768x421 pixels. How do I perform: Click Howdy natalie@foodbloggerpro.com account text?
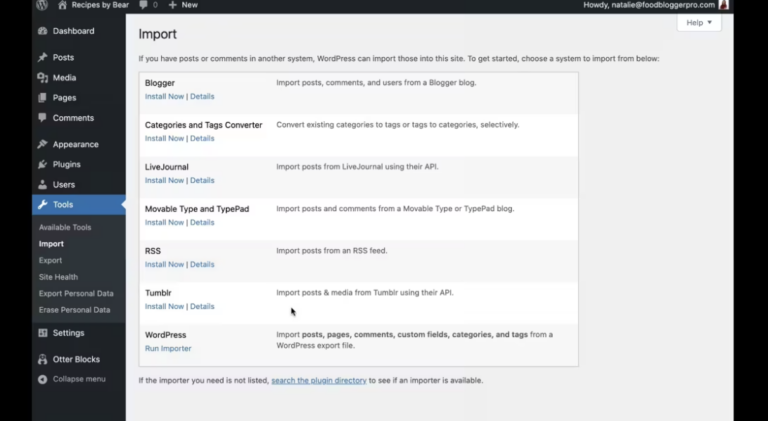click(649, 5)
